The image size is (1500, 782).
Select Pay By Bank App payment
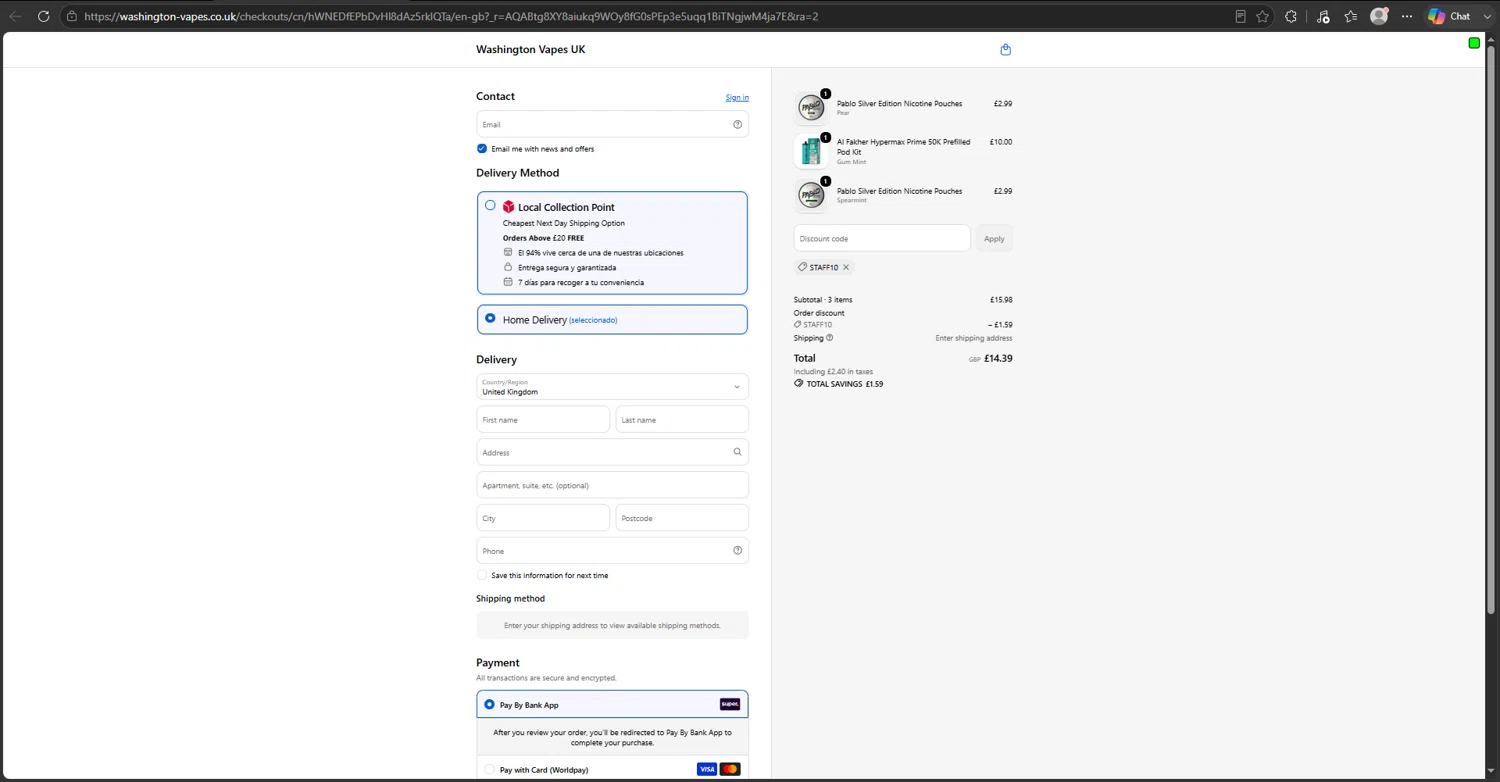489,704
